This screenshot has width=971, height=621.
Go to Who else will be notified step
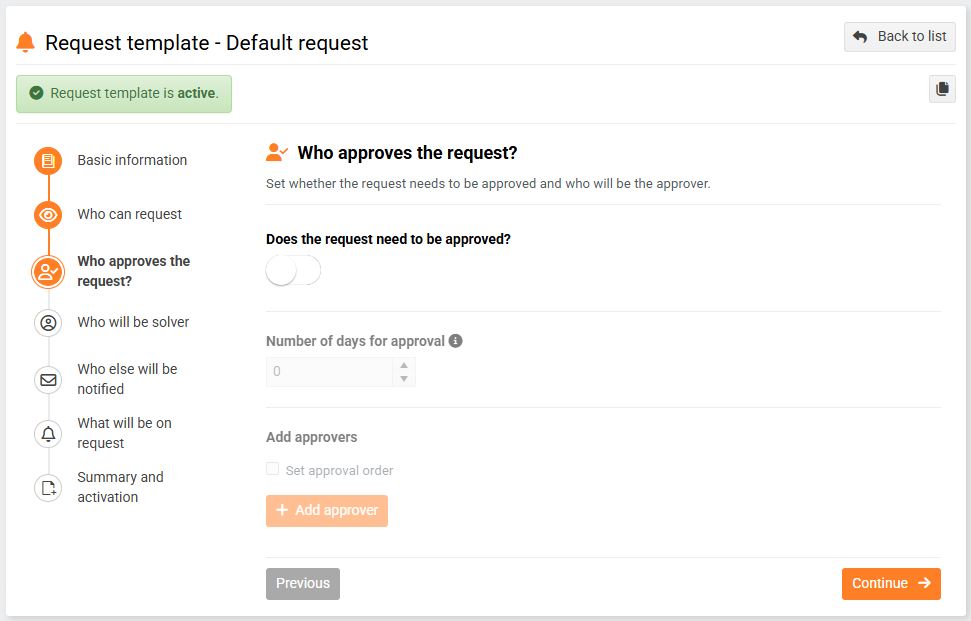coord(127,379)
